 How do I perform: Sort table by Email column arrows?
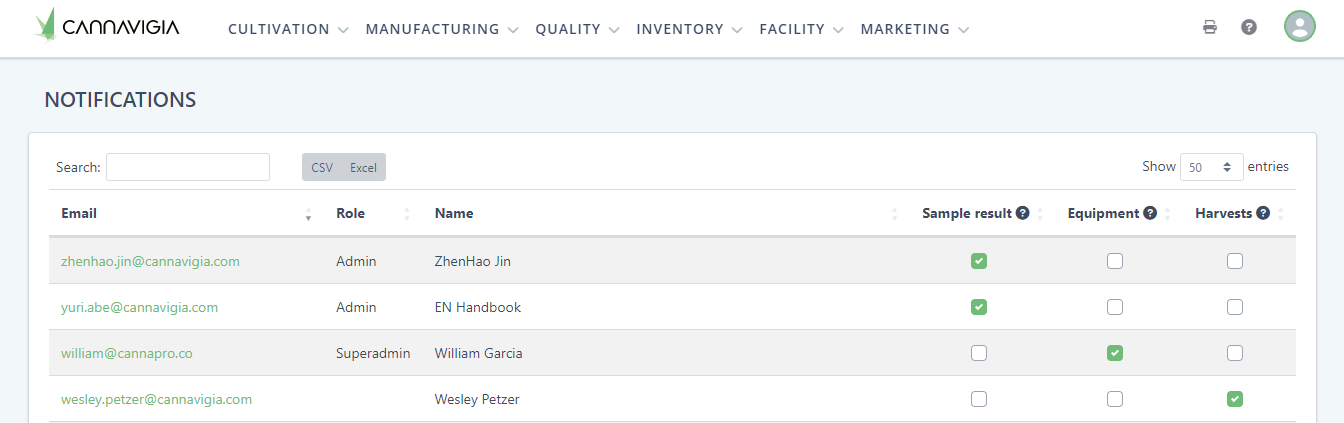pos(308,213)
